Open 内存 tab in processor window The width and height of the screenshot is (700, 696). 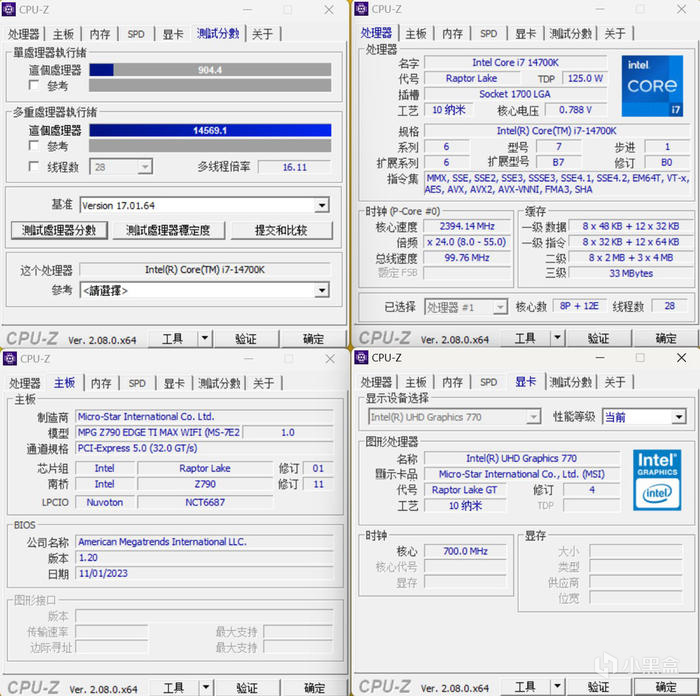(452, 33)
